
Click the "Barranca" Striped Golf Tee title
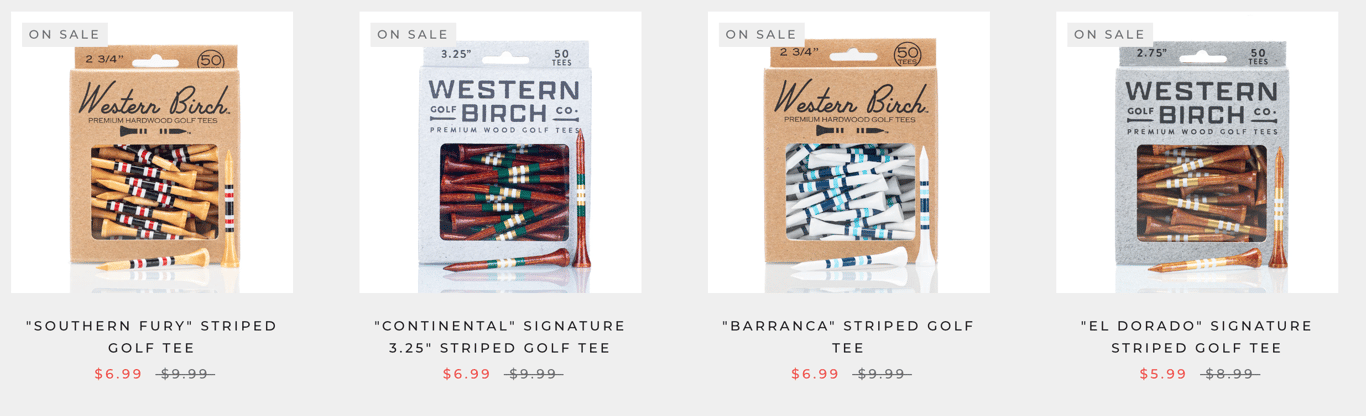pos(848,337)
